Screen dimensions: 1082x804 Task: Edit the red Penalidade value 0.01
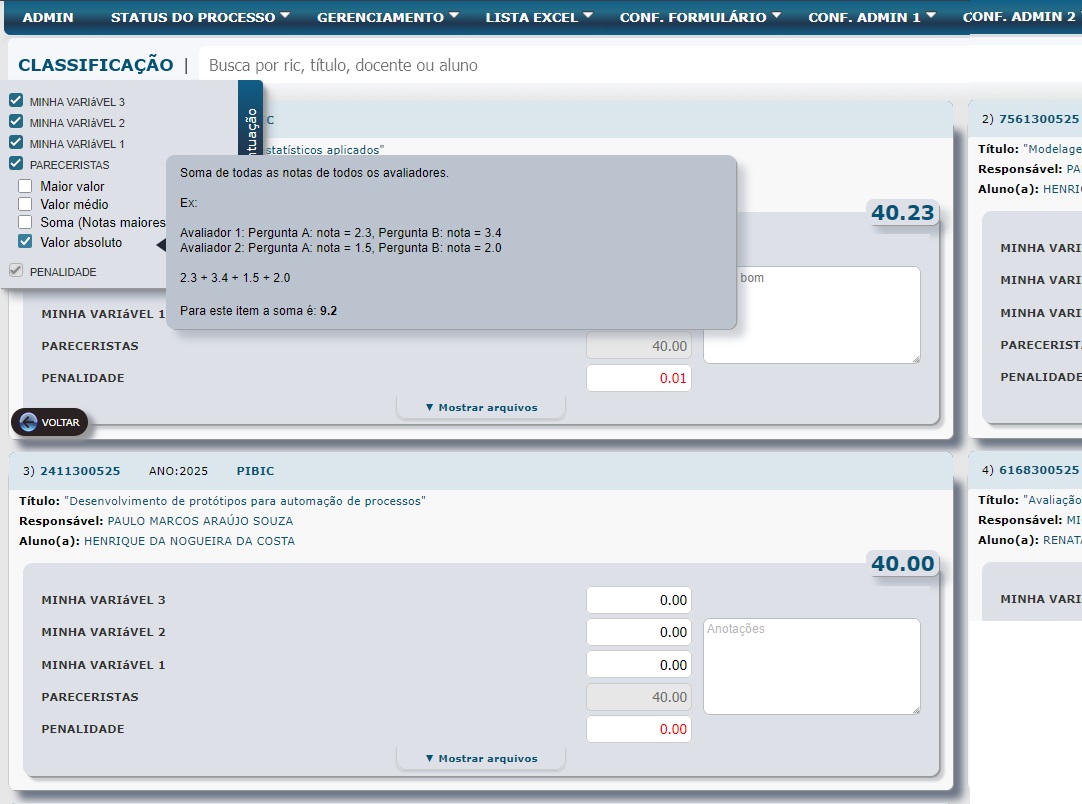tap(638, 378)
